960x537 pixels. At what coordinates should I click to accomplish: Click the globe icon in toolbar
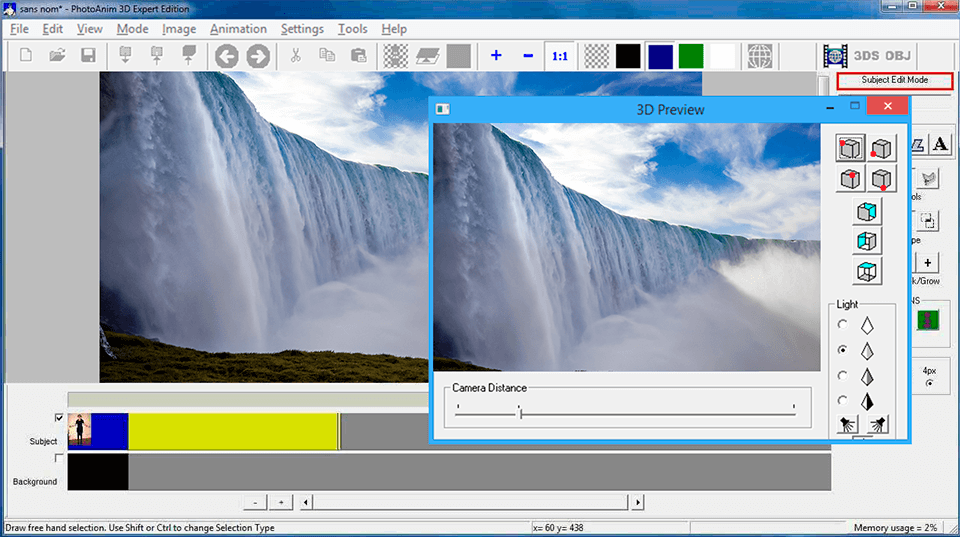point(760,56)
